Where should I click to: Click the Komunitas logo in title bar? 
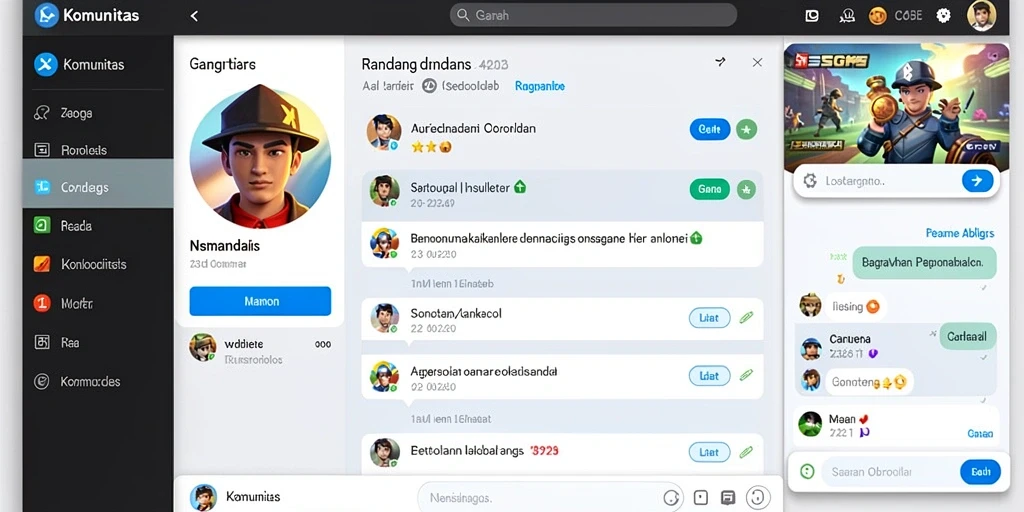pos(46,15)
